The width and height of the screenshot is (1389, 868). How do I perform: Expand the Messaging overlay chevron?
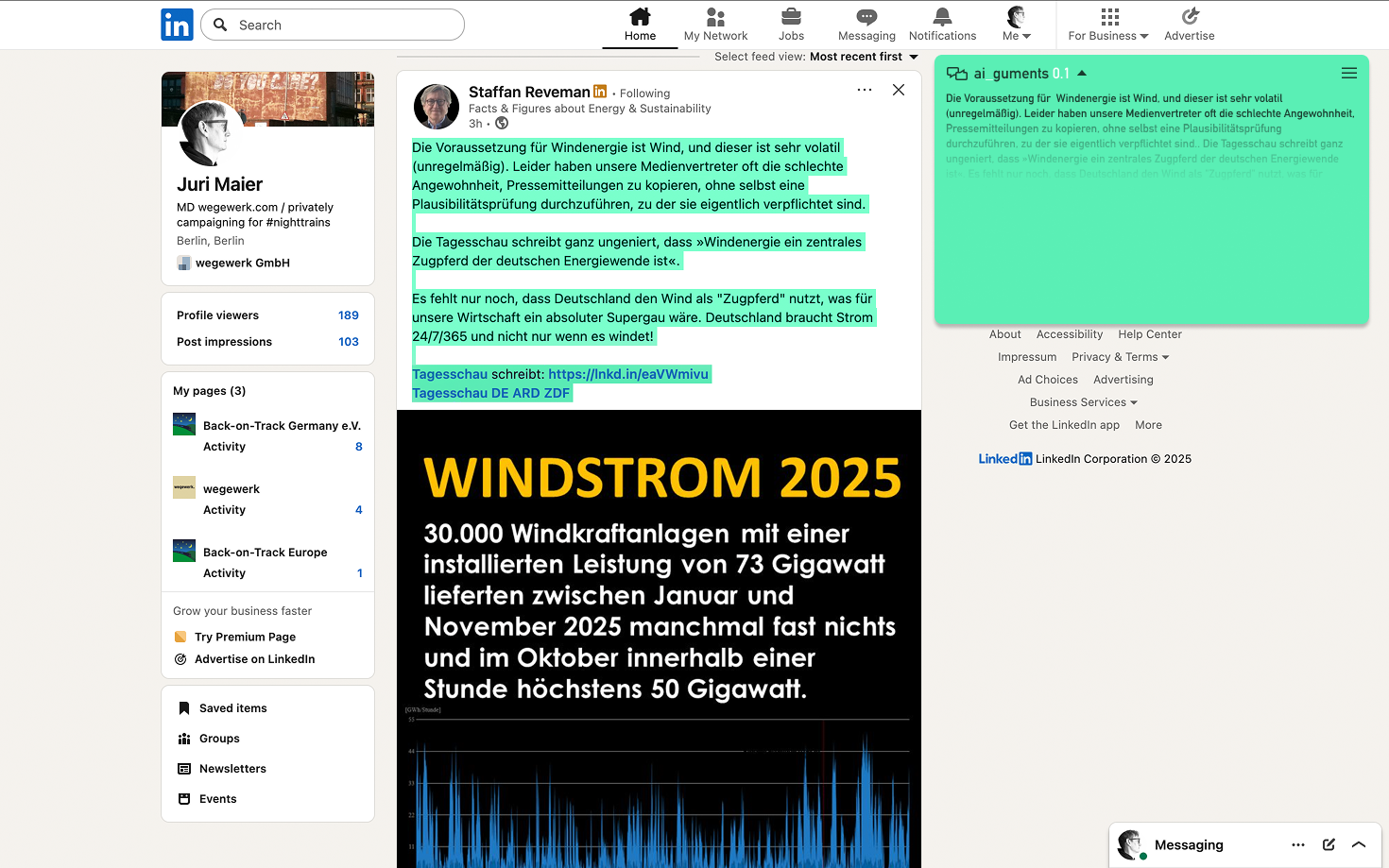1359,844
